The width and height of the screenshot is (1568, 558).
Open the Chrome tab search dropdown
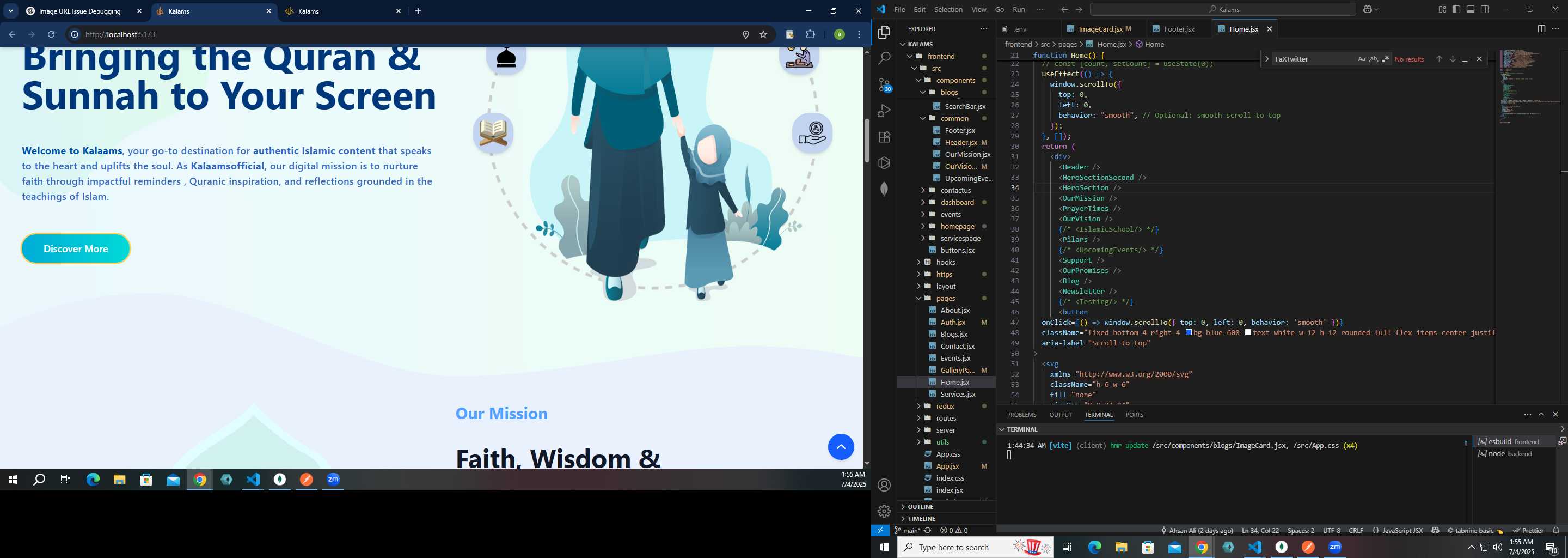coord(10,11)
